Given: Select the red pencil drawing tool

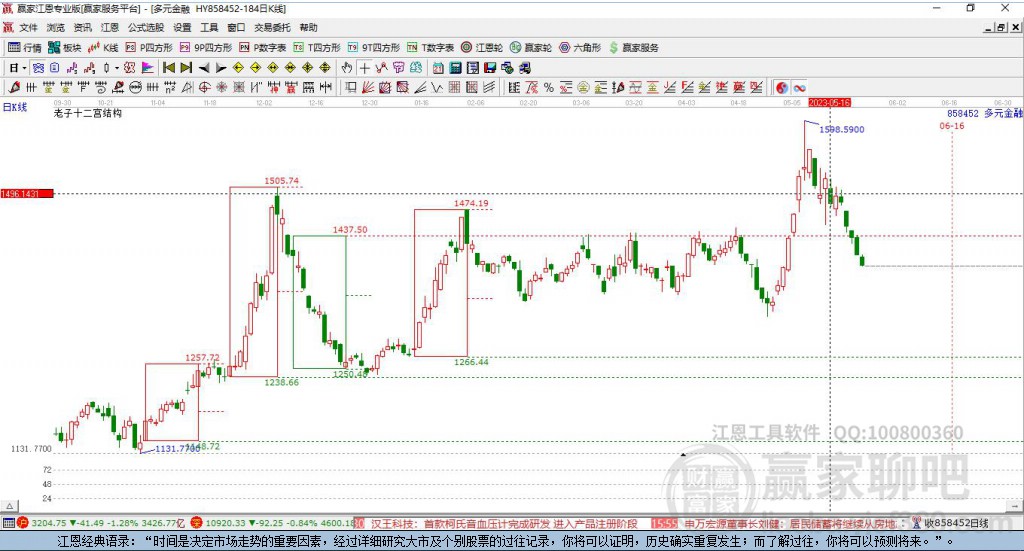Looking at the screenshot, I should (x=14, y=87).
